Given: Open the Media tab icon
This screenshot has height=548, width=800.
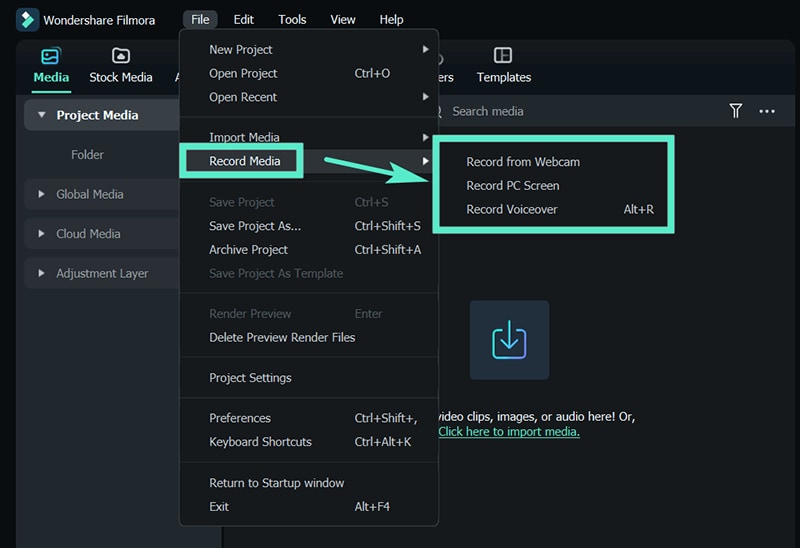Looking at the screenshot, I should pos(50,56).
